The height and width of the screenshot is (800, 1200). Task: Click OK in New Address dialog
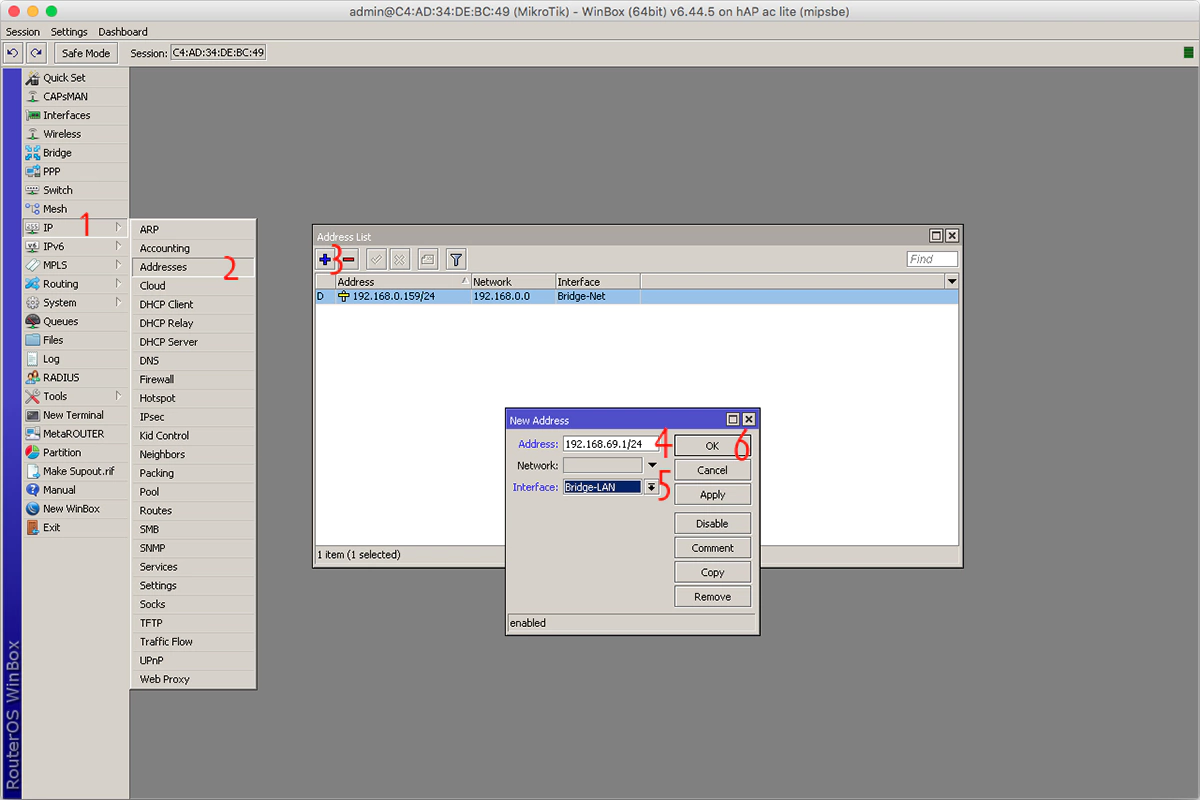click(712, 446)
